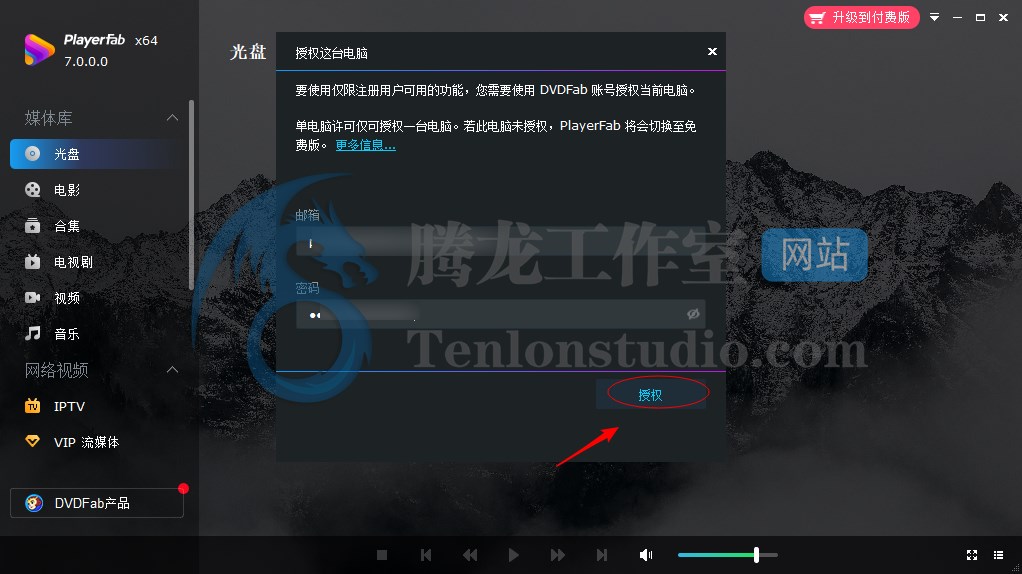This screenshot has width=1022, height=574.
Task: Open the 更多信息 link
Action: point(366,145)
